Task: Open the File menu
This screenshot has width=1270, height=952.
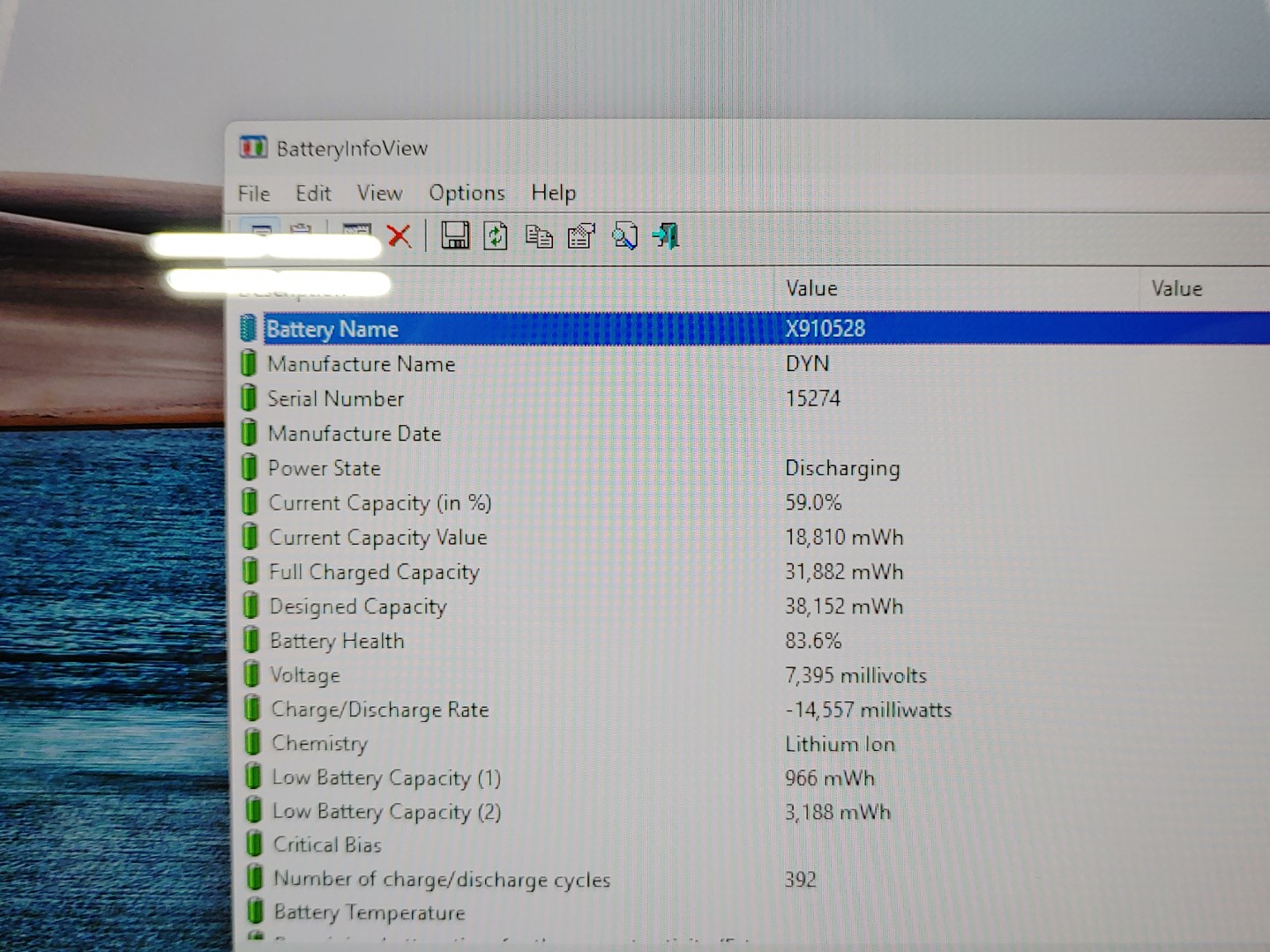Action: [x=254, y=193]
